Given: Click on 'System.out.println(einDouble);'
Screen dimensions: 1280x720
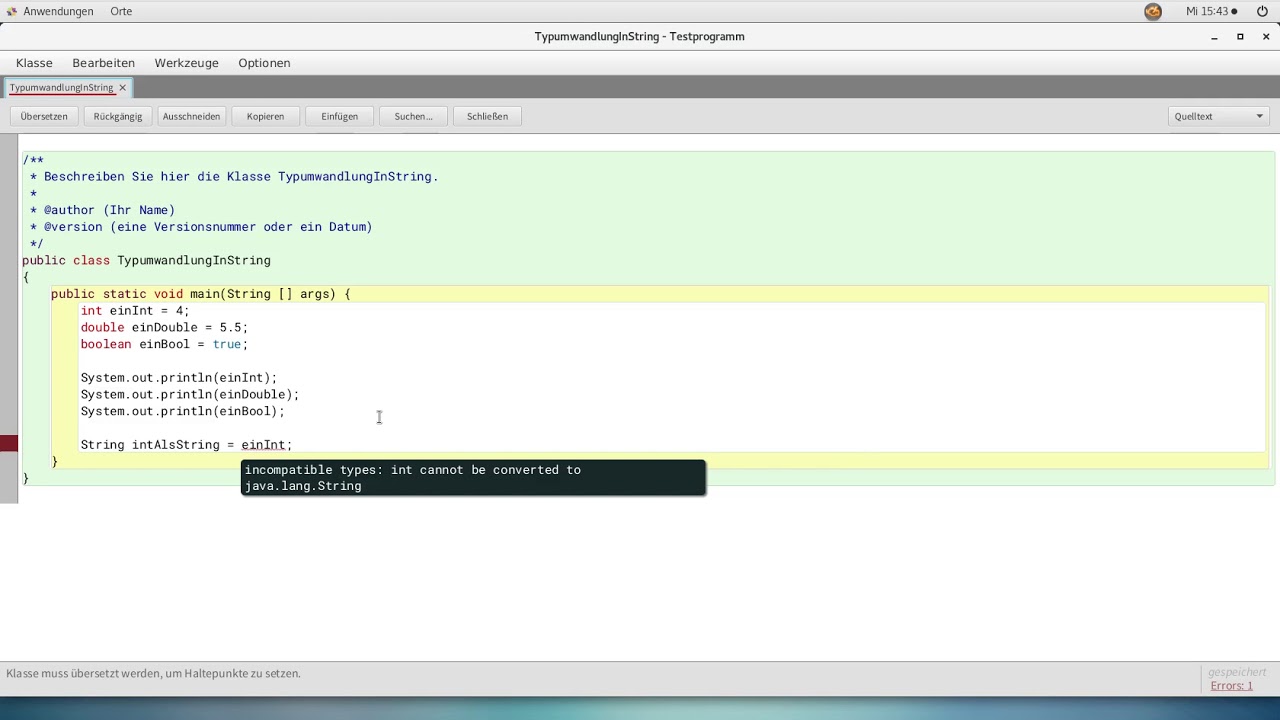Looking at the screenshot, I should (190, 395).
